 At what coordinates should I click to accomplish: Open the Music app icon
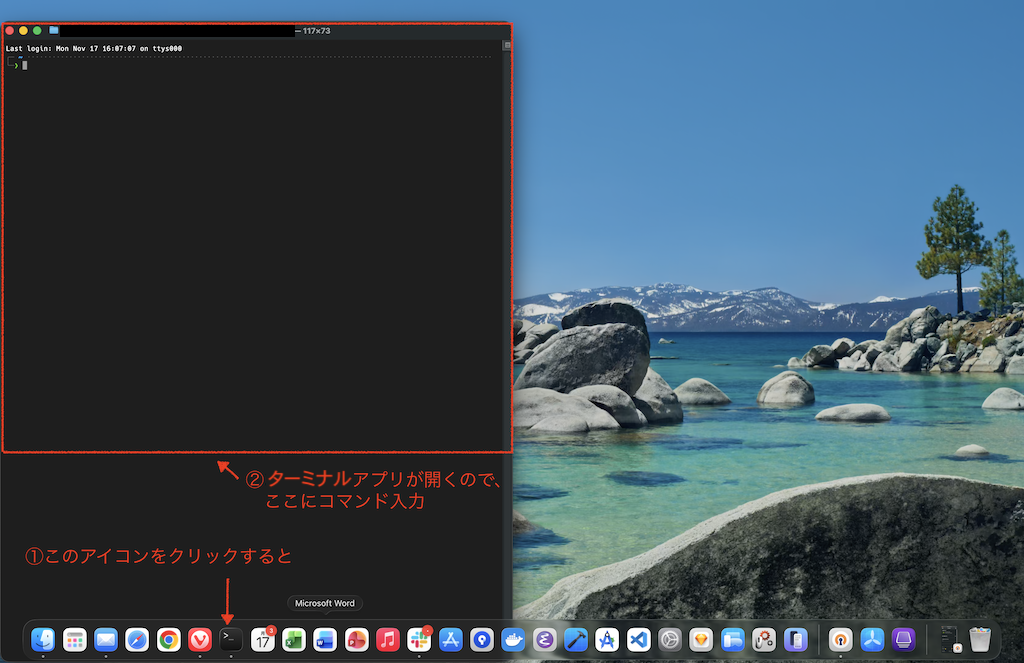click(x=388, y=639)
